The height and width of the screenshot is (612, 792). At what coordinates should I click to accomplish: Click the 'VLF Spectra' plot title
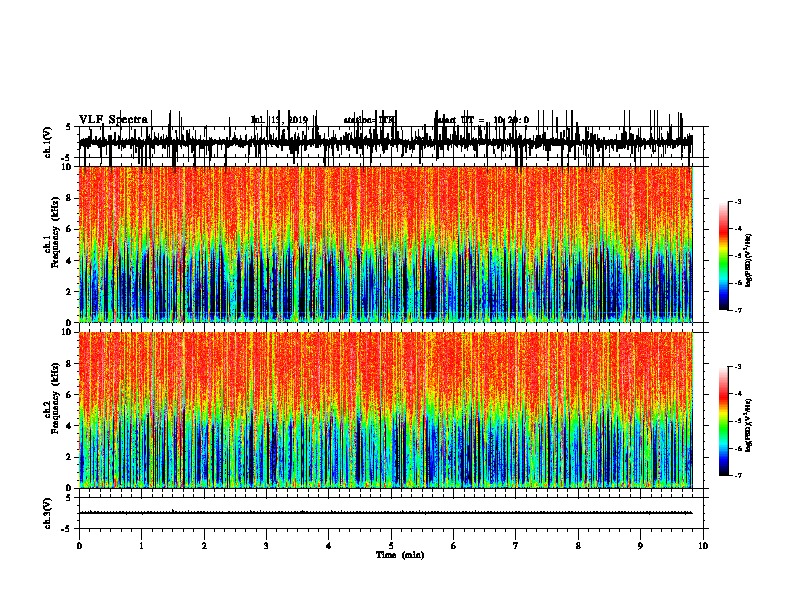pos(114,120)
